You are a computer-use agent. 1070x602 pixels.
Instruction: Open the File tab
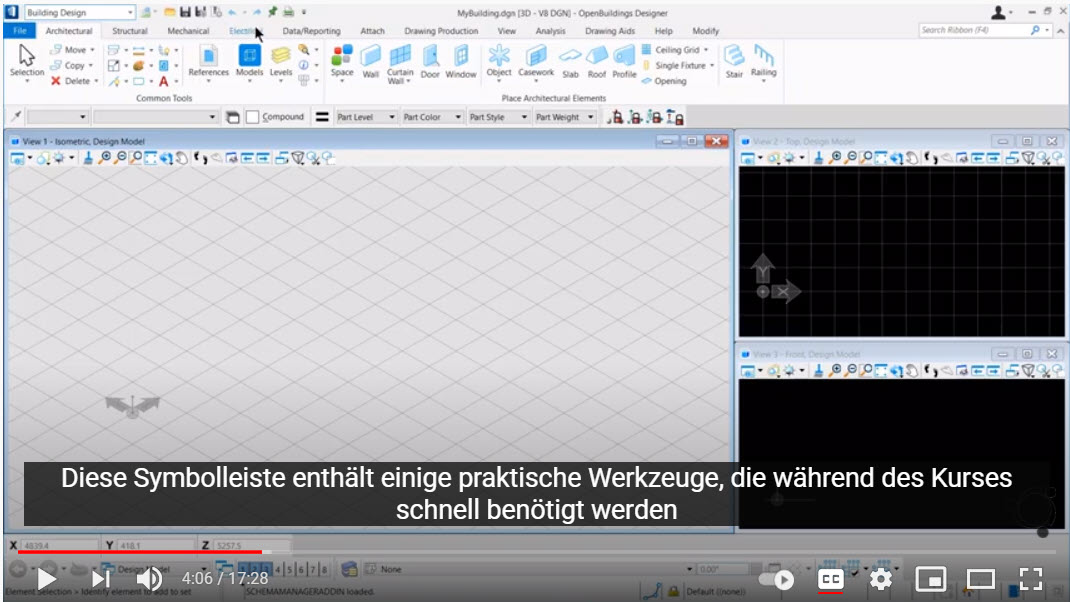click(x=20, y=31)
